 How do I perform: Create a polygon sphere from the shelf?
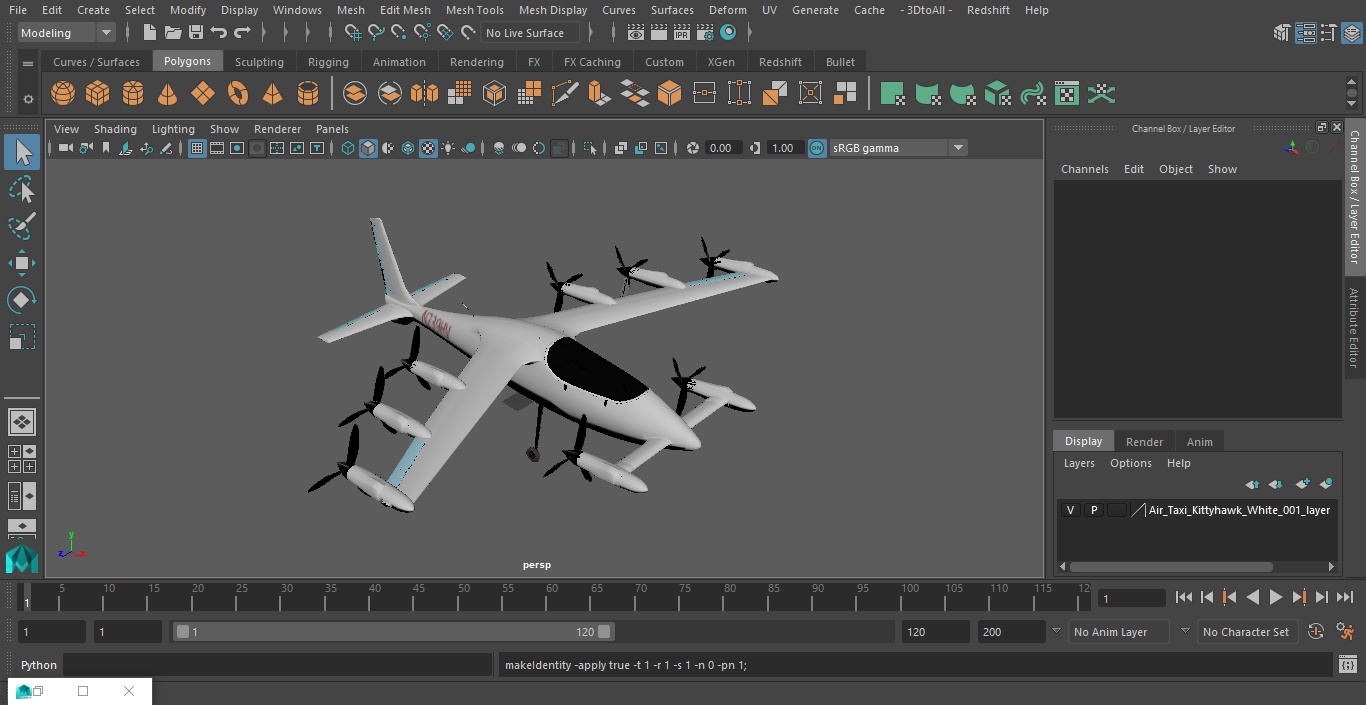pos(63,94)
